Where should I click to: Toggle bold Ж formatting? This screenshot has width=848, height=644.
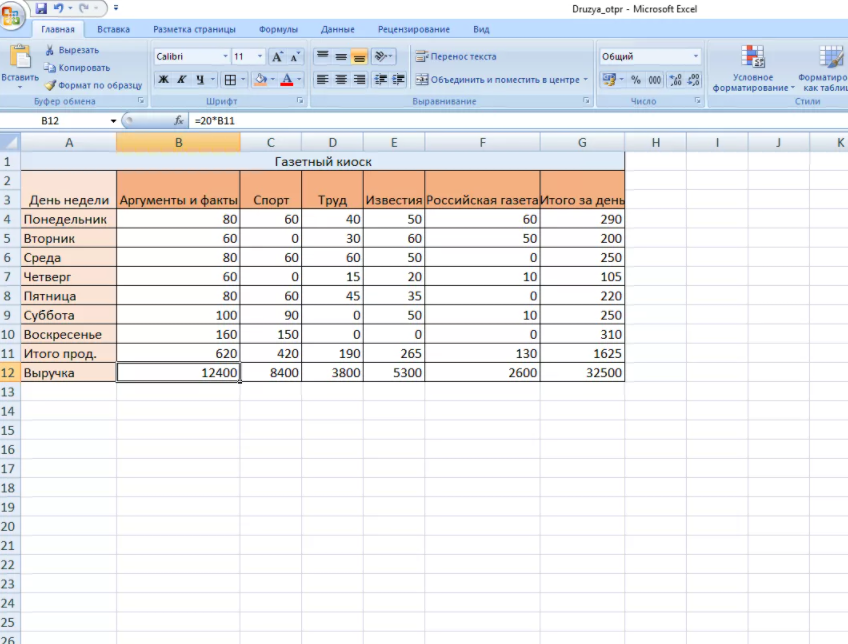[x=163, y=79]
